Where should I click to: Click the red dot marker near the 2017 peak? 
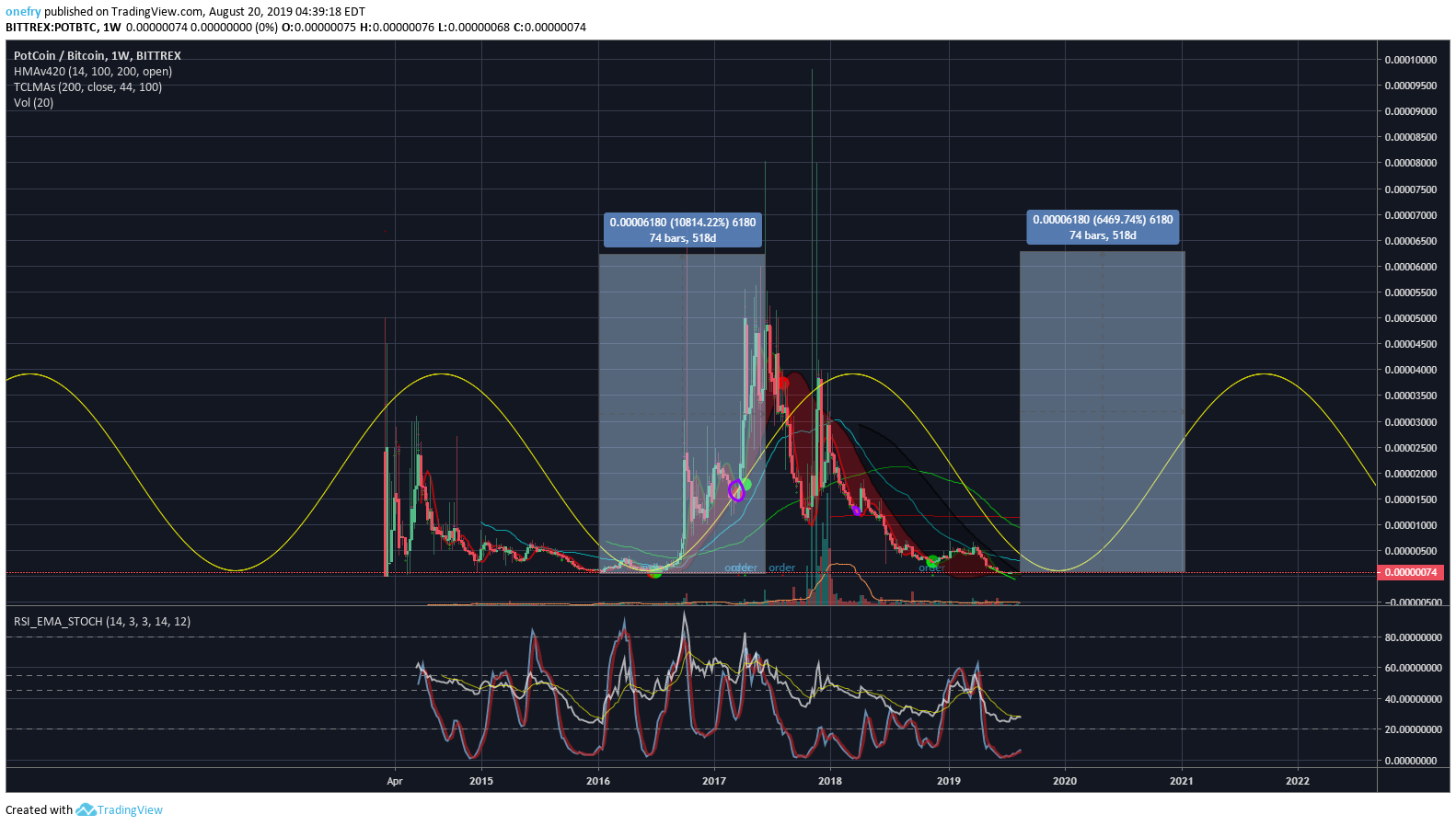click(x=783, y=383)
